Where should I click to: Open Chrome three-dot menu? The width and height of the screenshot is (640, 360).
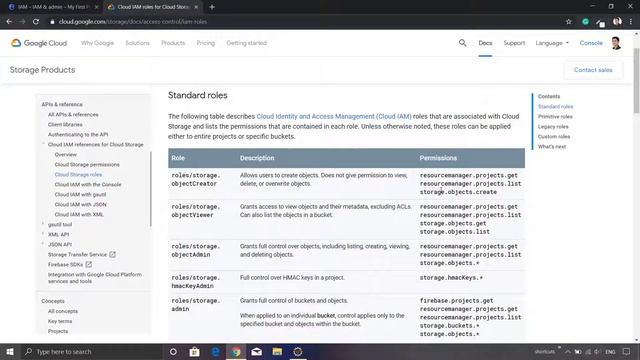pyautogui.click(x=631, y=22)
